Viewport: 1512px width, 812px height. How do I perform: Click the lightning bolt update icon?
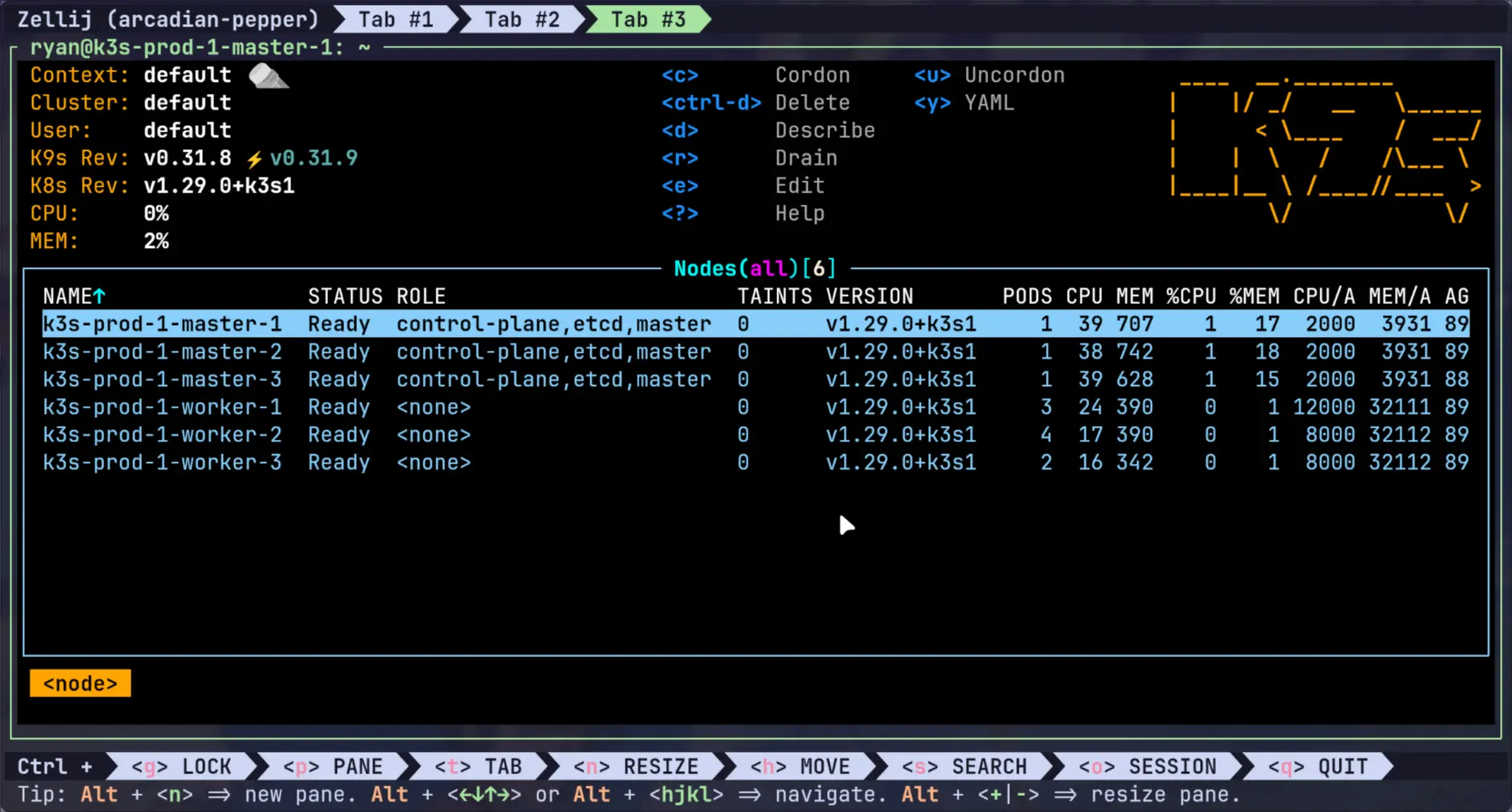[254, 159]
